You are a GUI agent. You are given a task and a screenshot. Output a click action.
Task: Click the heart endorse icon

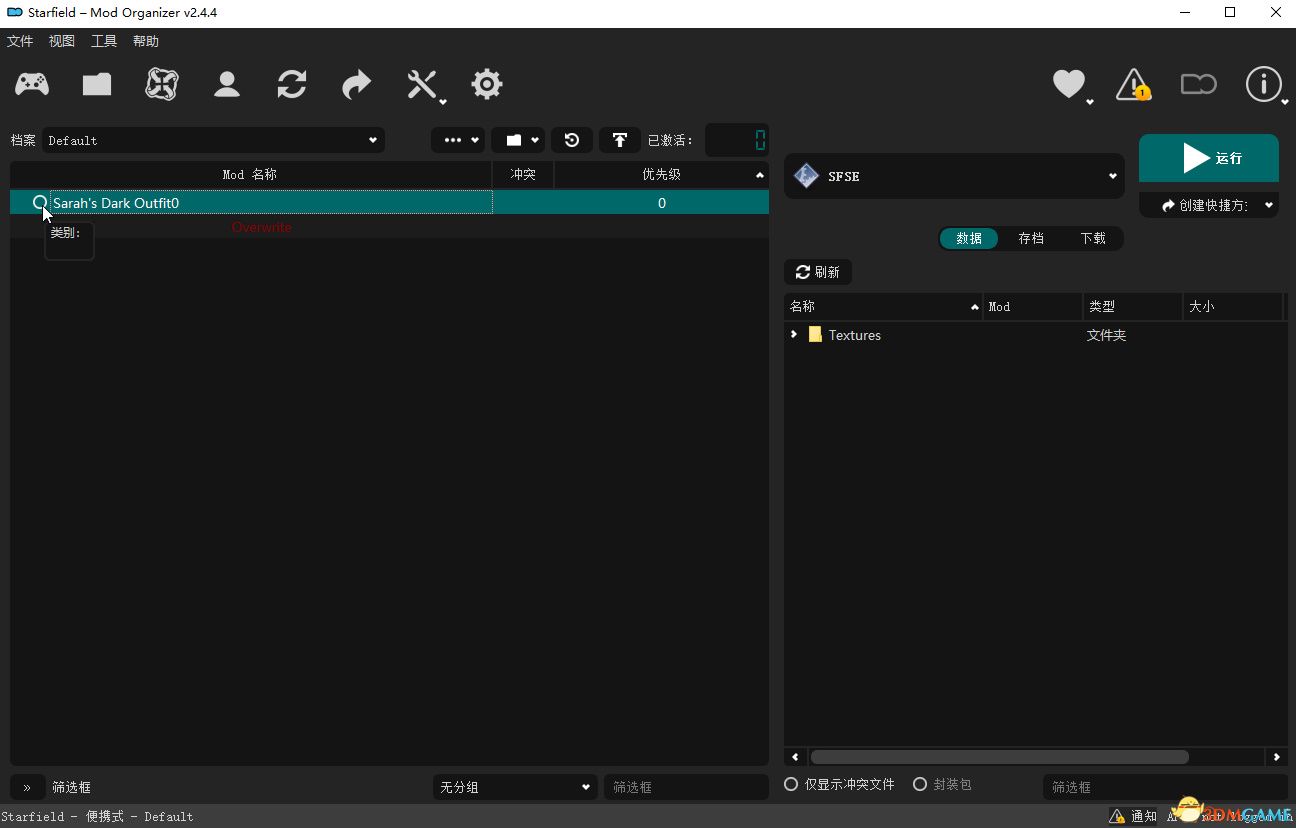(x=1069, y=85)
